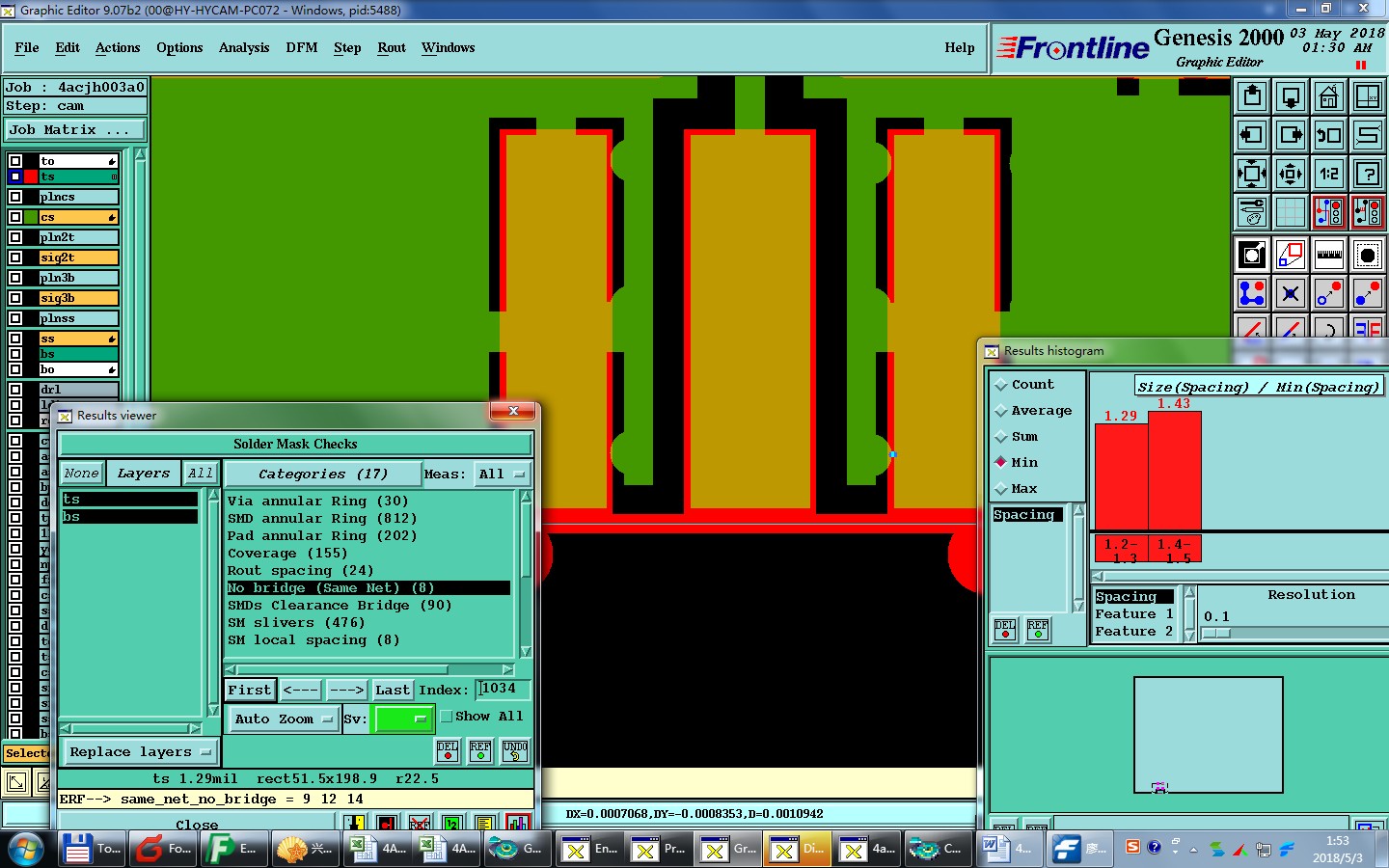This screenshot has width=1389, height=868.
Task: Click the previous result arrow button
Action: [301, 690]
